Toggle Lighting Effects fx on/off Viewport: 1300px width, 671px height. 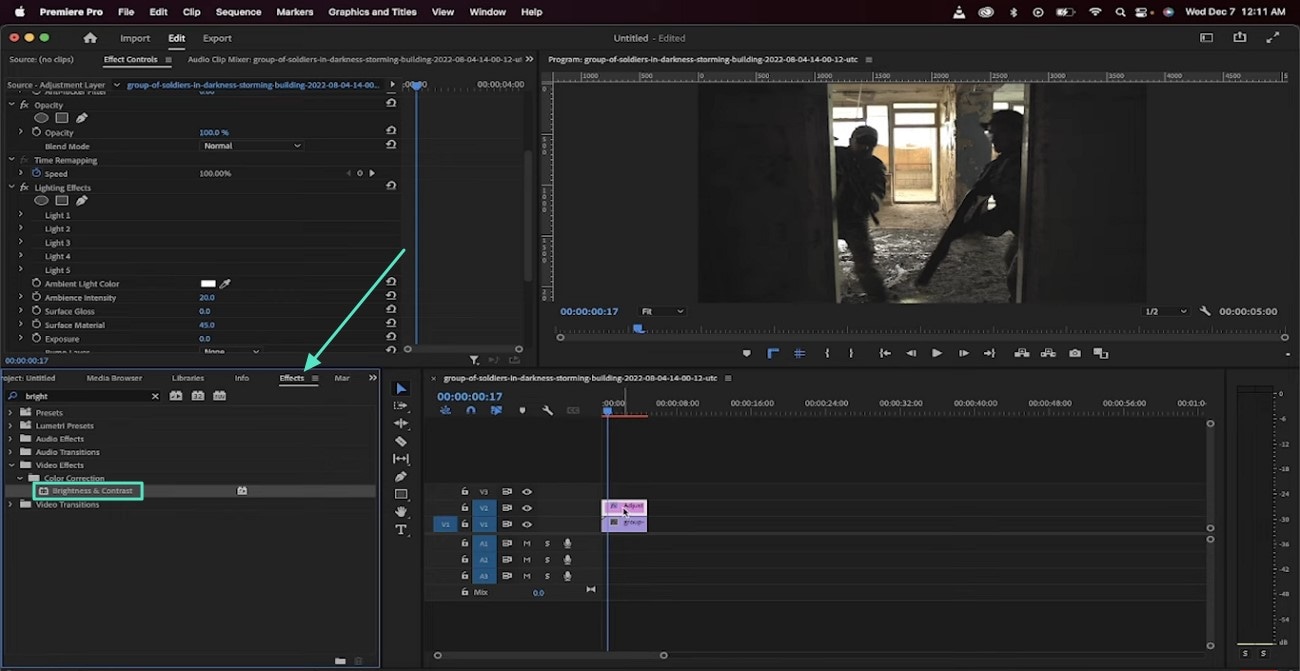click(24, 187)
